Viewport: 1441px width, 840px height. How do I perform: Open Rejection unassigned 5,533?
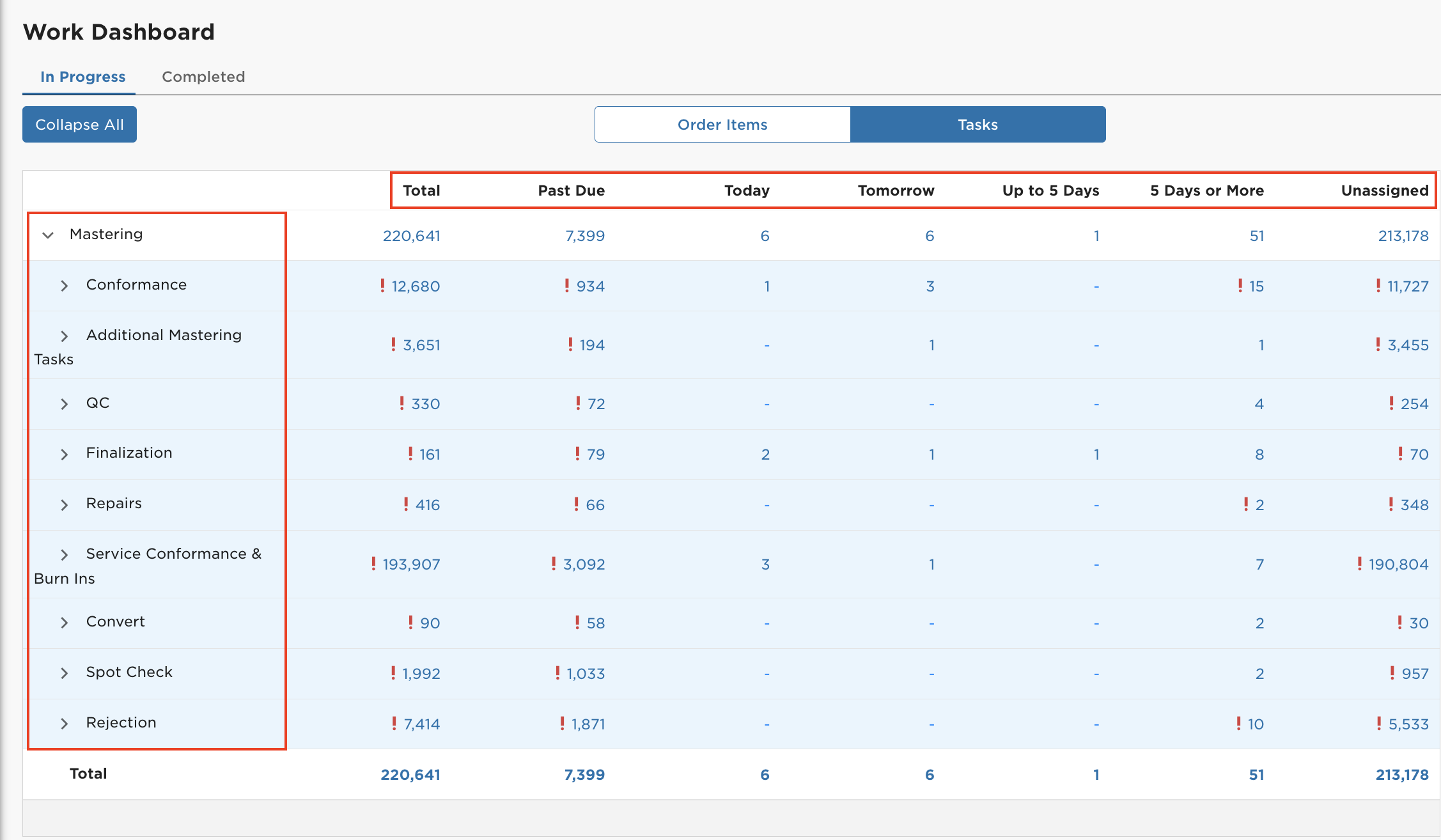tap(1408, 724)
